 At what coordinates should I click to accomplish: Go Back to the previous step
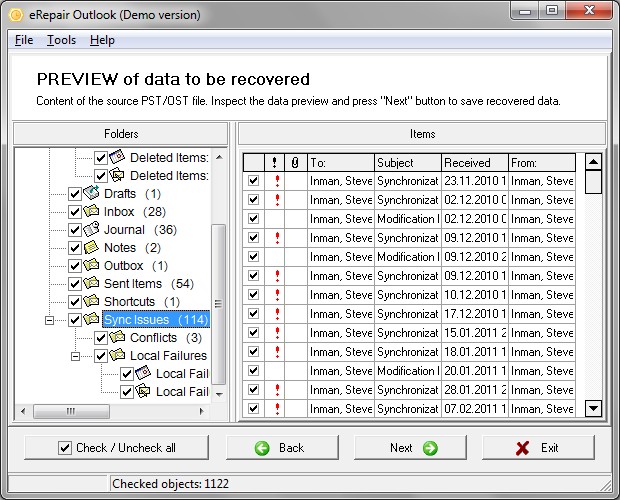coord(282,447)
